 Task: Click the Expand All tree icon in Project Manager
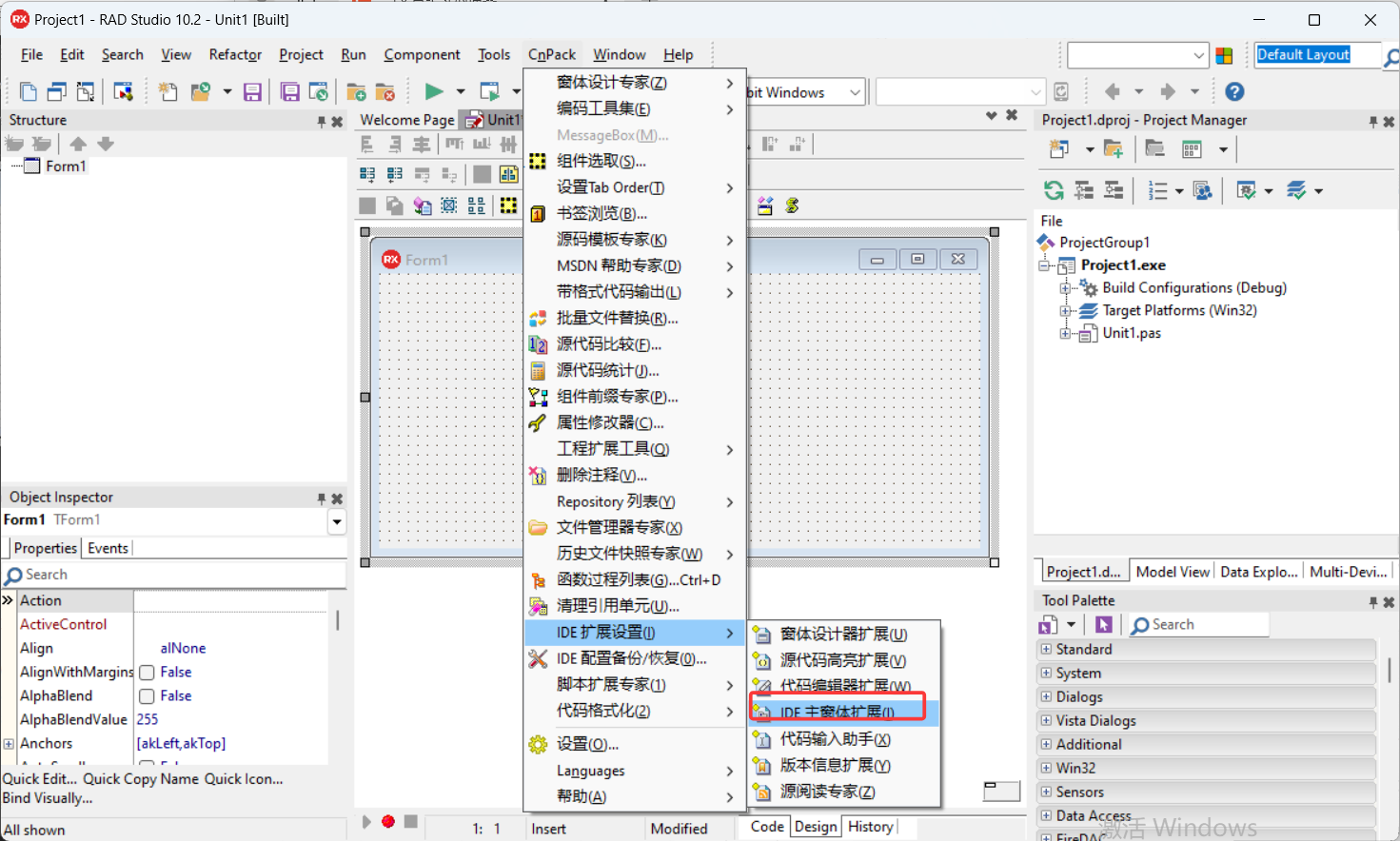(x=1084, y=190)
